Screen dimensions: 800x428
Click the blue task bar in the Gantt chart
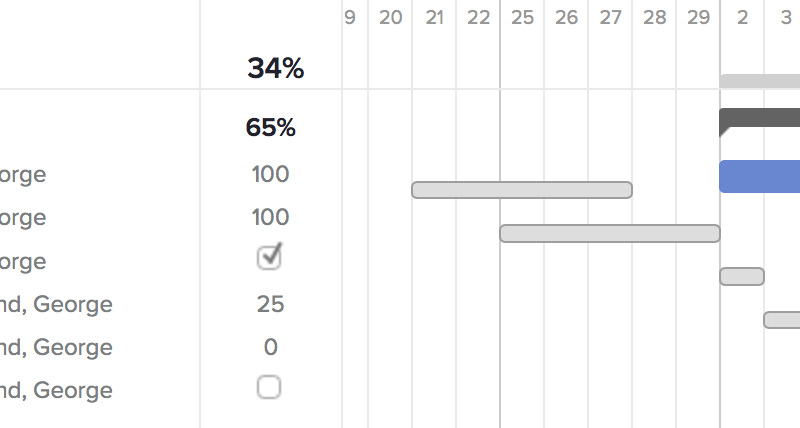(x=760, y=176)
